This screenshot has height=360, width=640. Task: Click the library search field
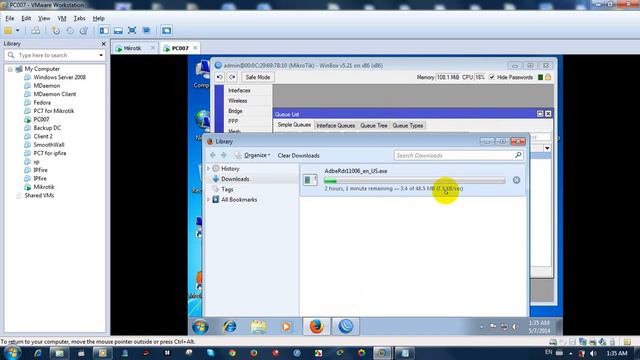[55, 55]
